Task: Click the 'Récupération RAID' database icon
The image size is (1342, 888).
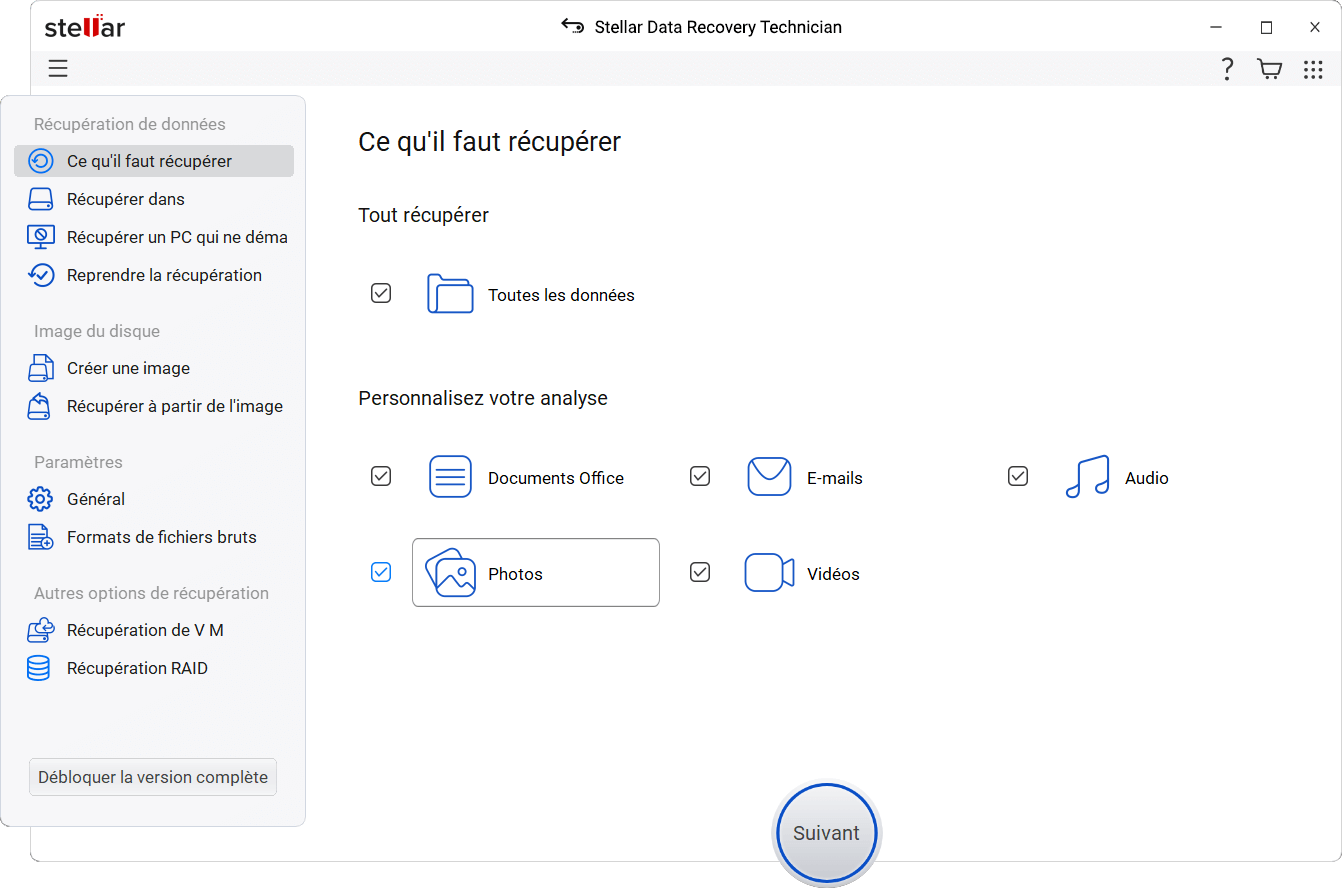Action: [39, 668]
